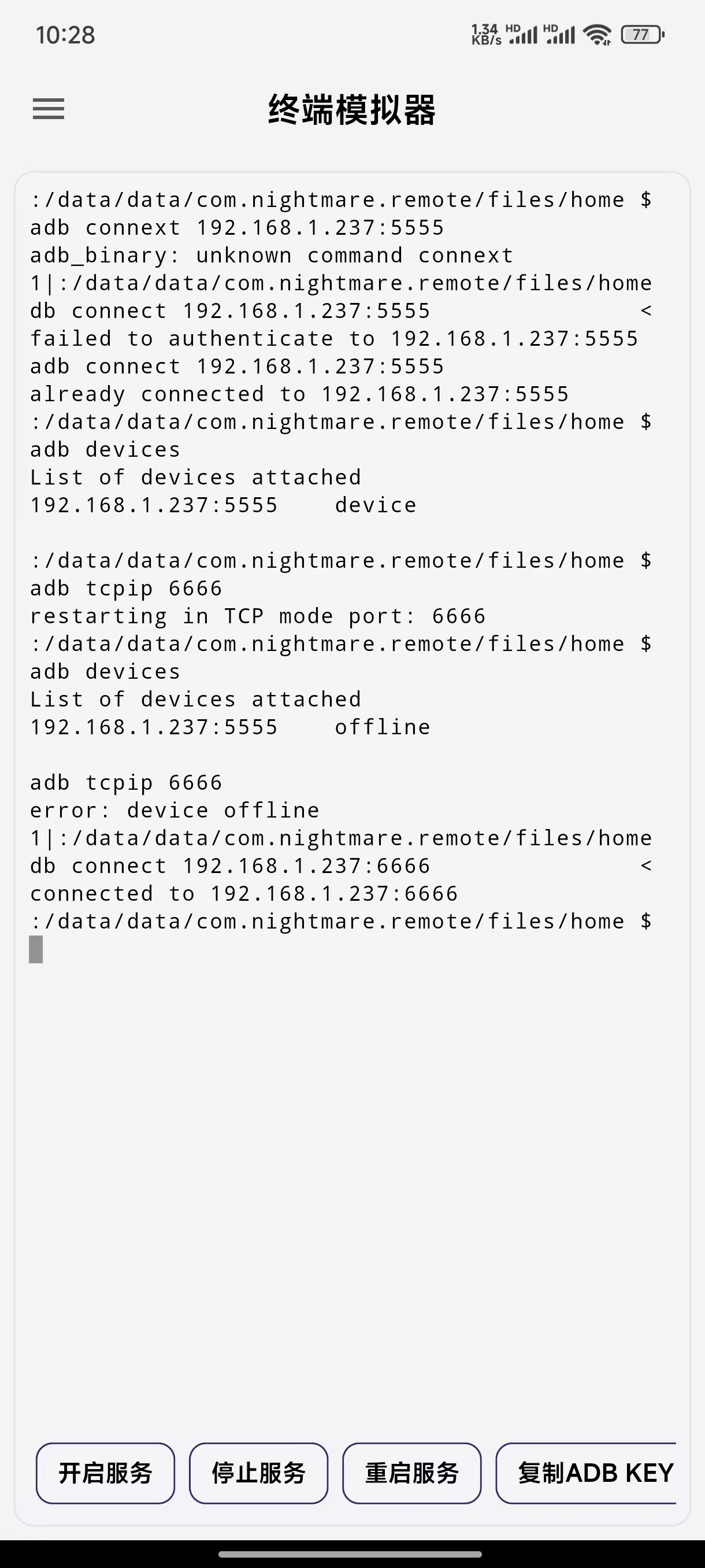This screenshot has height=1568, width=705.
Task: Tap the 停止服务 button to stop service
Action: point(258,1474)
